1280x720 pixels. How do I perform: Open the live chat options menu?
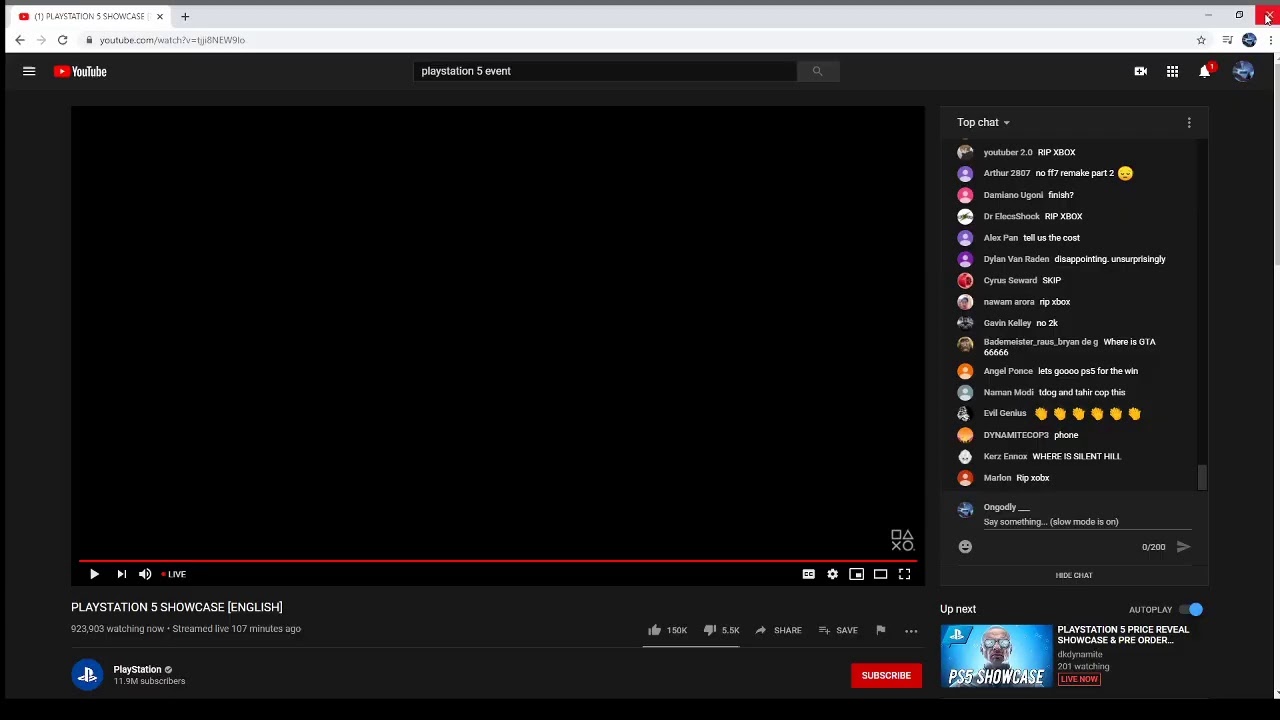click(x=1189, y=122)
